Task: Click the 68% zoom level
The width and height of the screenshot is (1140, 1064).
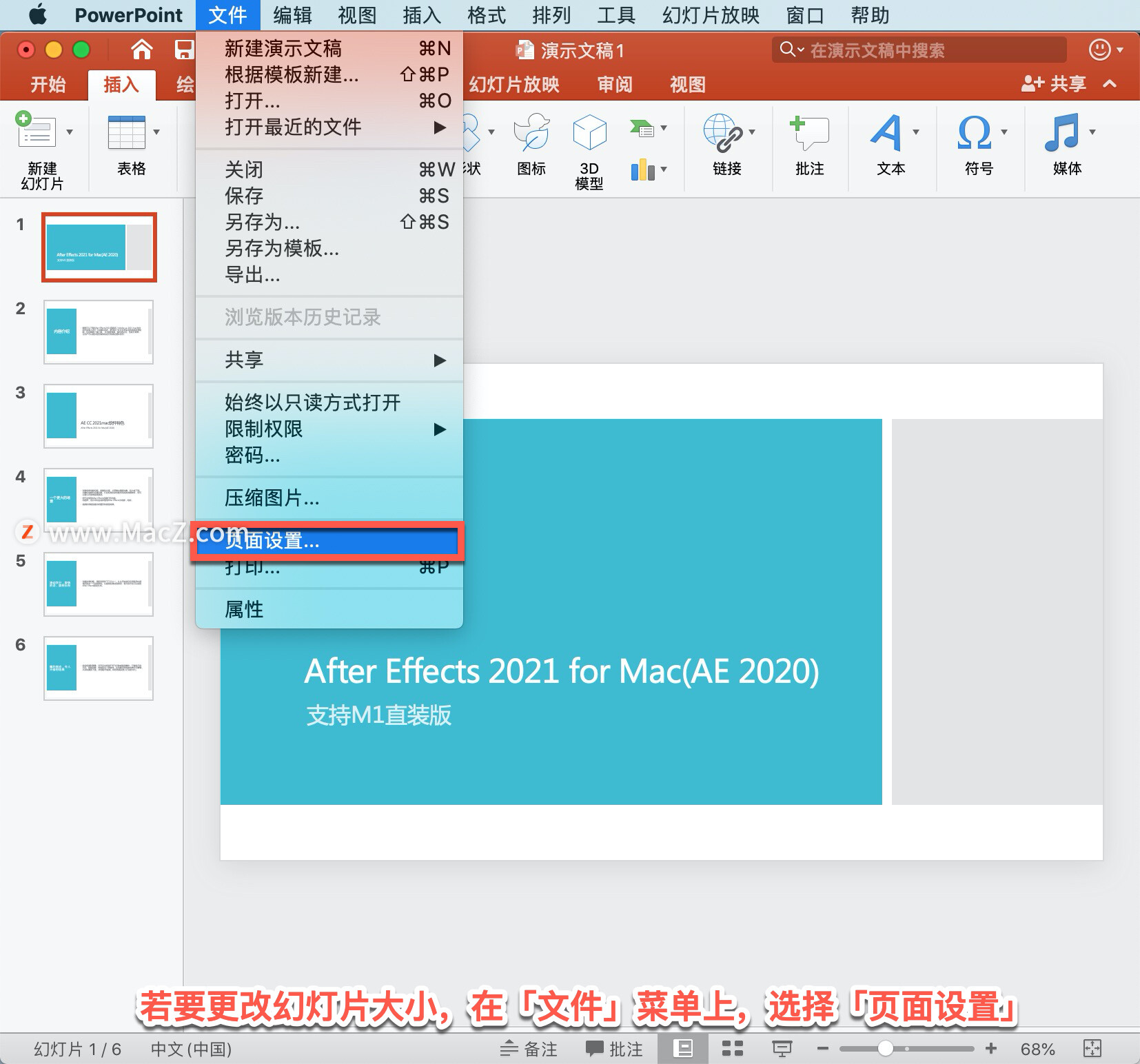Action: [x=1037, y=1049]
